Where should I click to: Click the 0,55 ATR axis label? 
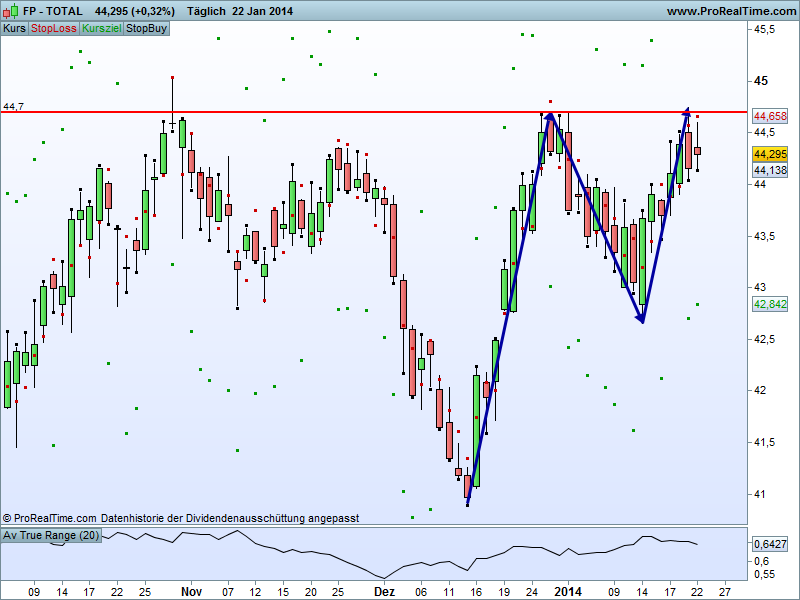coord(764,574)
